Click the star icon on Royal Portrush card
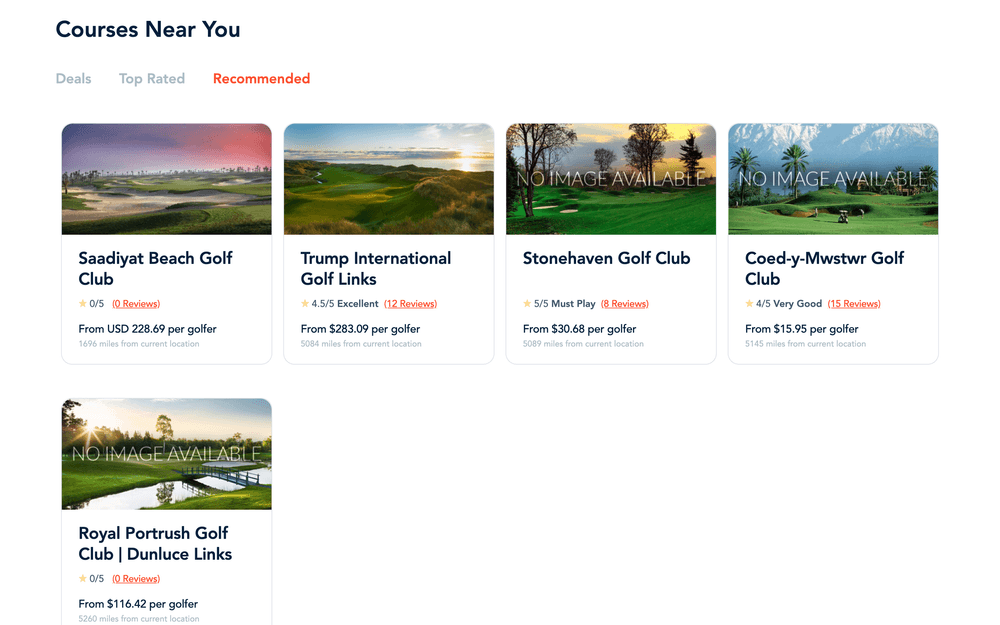This screenshot has height=625, width=1000. click(x=82, y=578)
